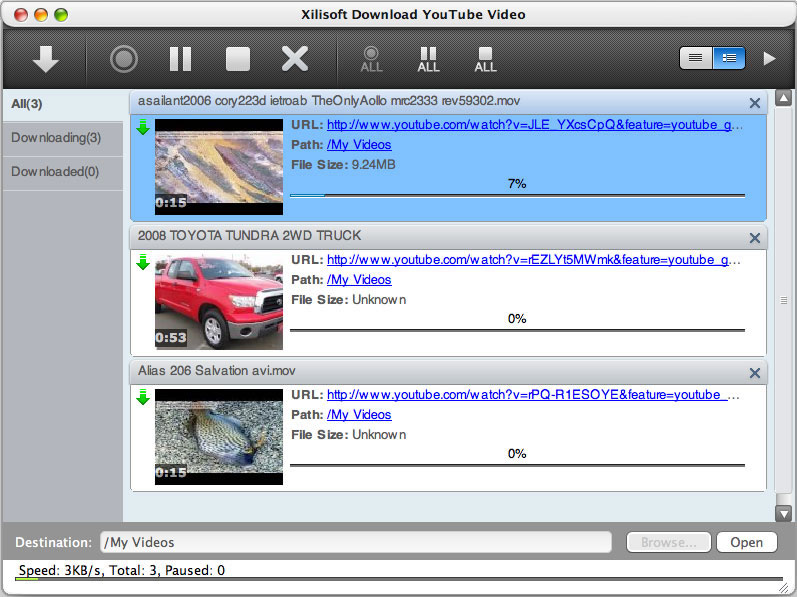Click the title 'Alias 206 Salvation avi.mov'
The width and height of the screenshot is (797, 597).
tap(217, 371)
